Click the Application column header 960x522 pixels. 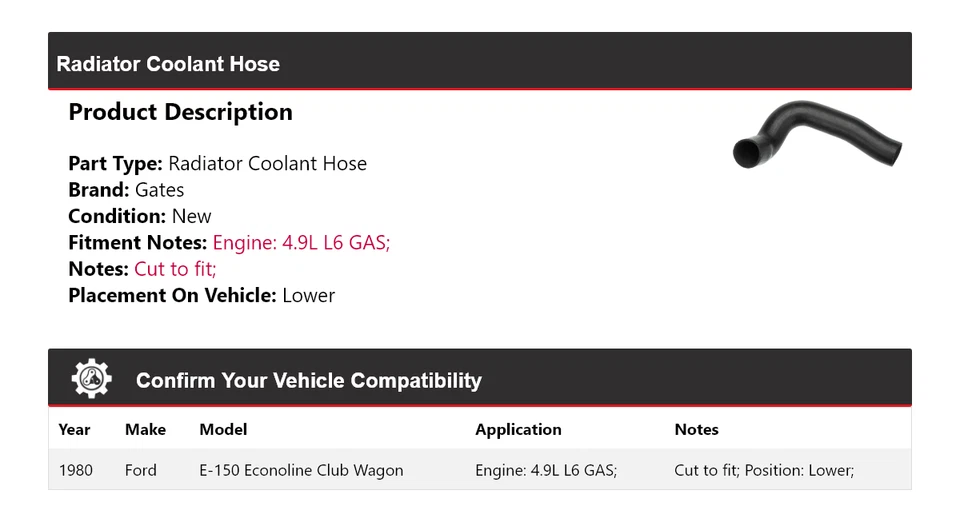click(518, 430)
